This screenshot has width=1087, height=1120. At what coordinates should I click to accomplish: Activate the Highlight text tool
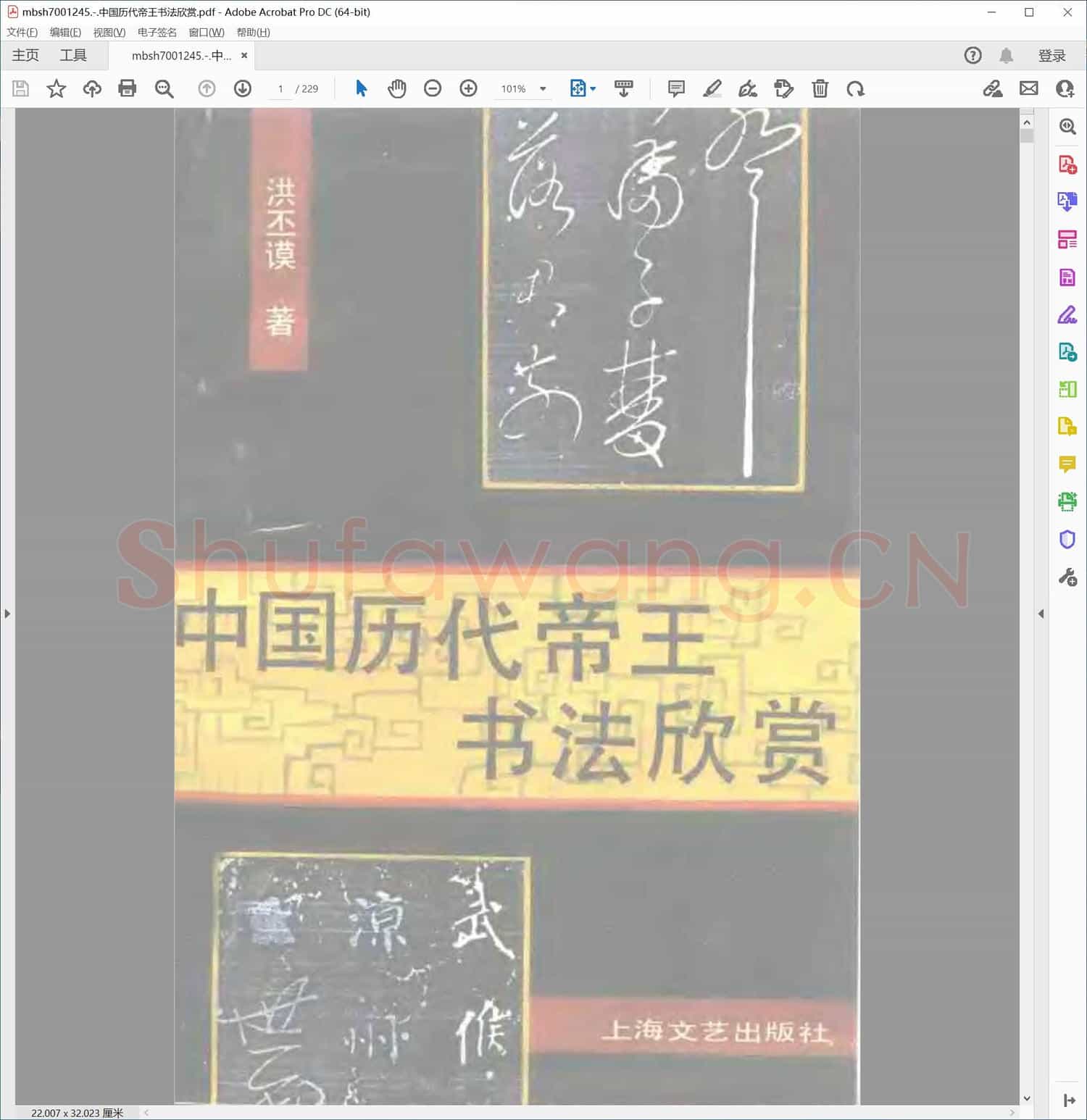coord(712,88)
